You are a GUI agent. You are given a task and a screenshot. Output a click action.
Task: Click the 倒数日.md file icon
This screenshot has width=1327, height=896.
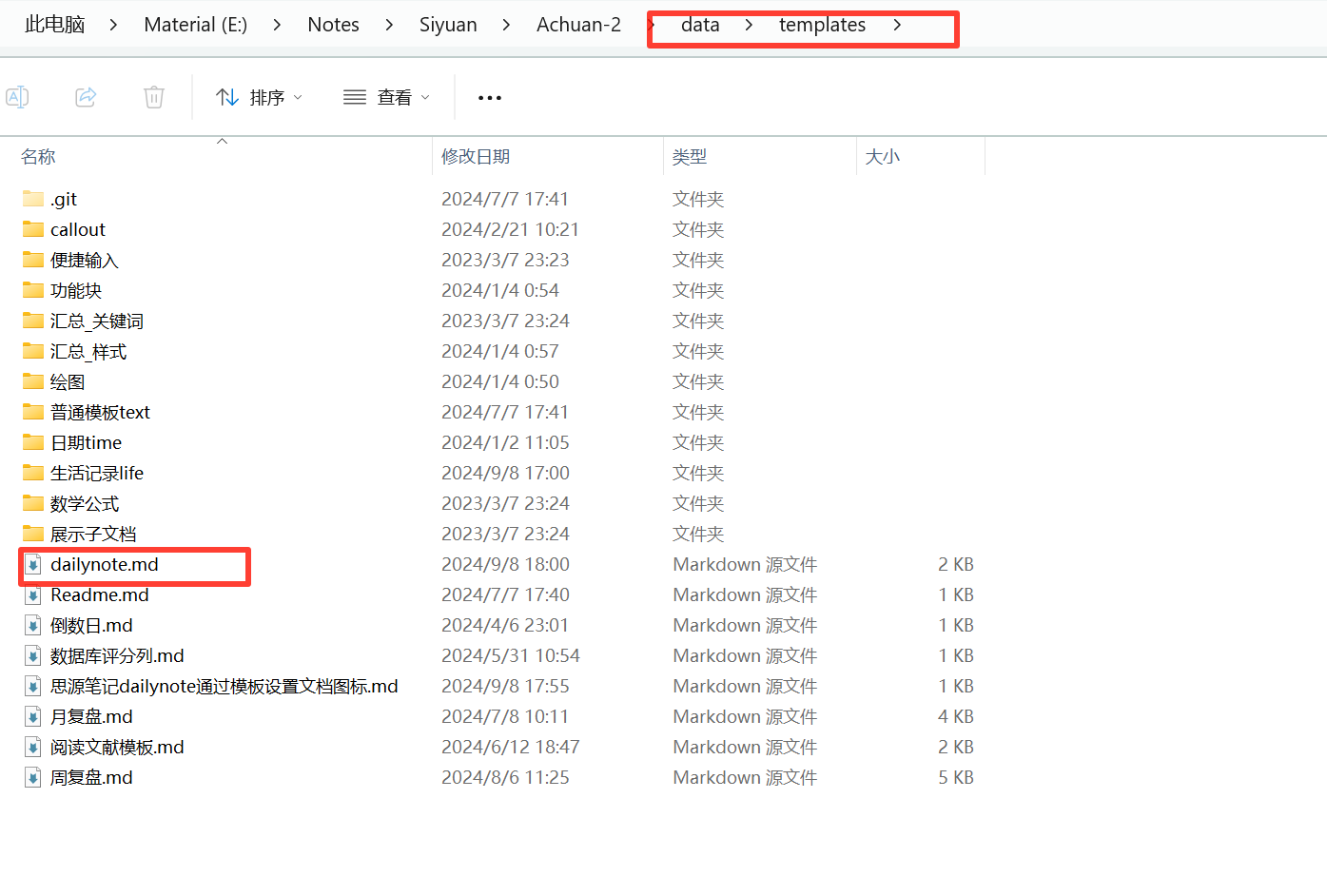click(x=33, y=625)
